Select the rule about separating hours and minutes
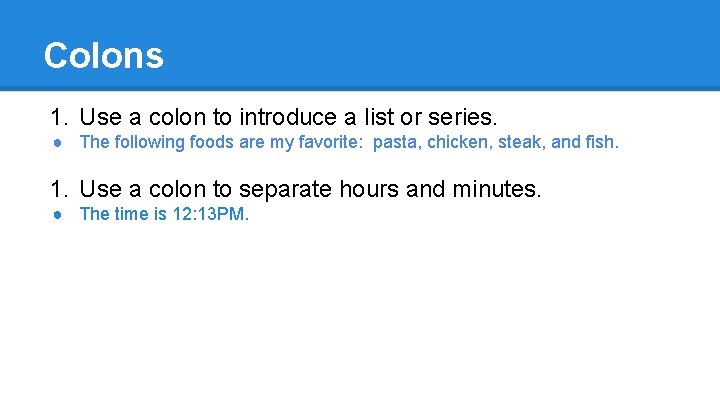720x405 pixels. (x=310, y=189)
